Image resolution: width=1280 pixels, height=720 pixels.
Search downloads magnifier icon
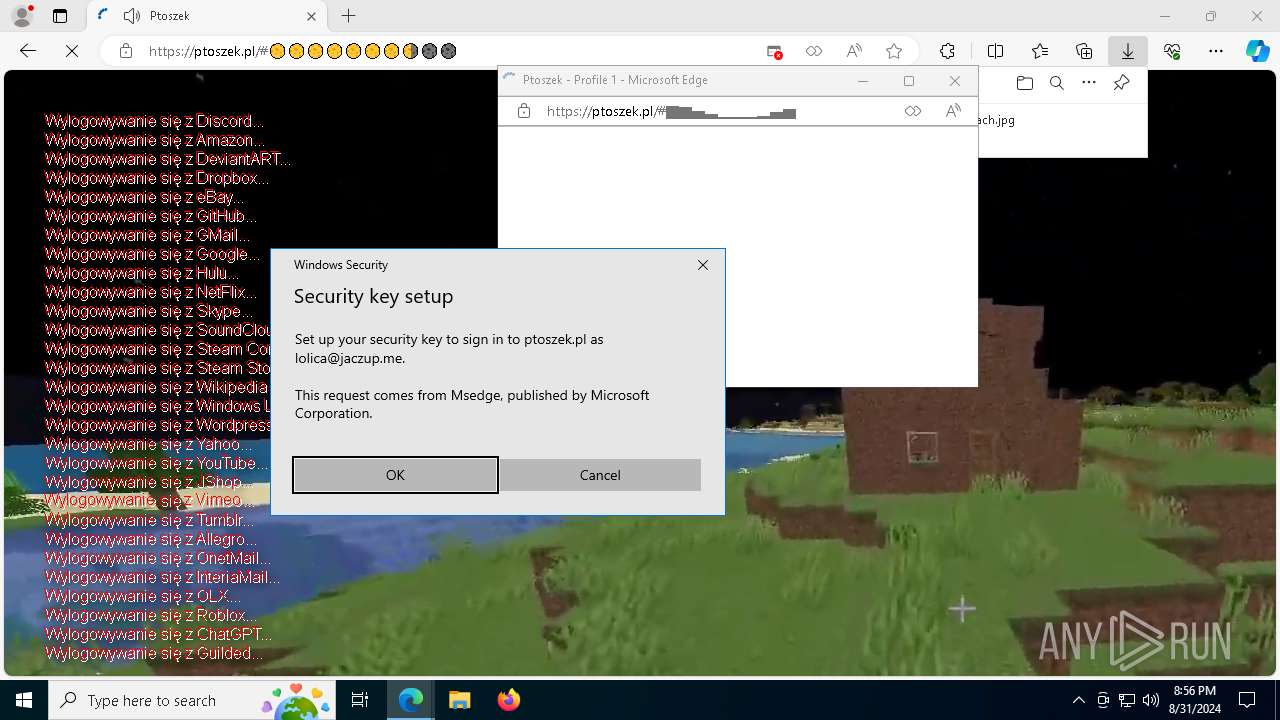1056,83
